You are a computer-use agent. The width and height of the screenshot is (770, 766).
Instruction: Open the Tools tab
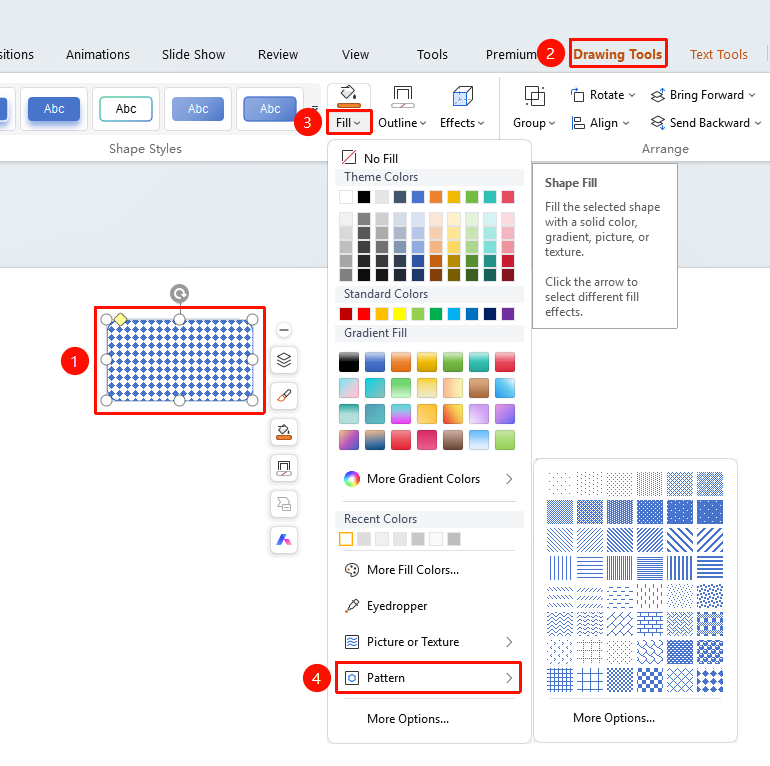[432, 55]
